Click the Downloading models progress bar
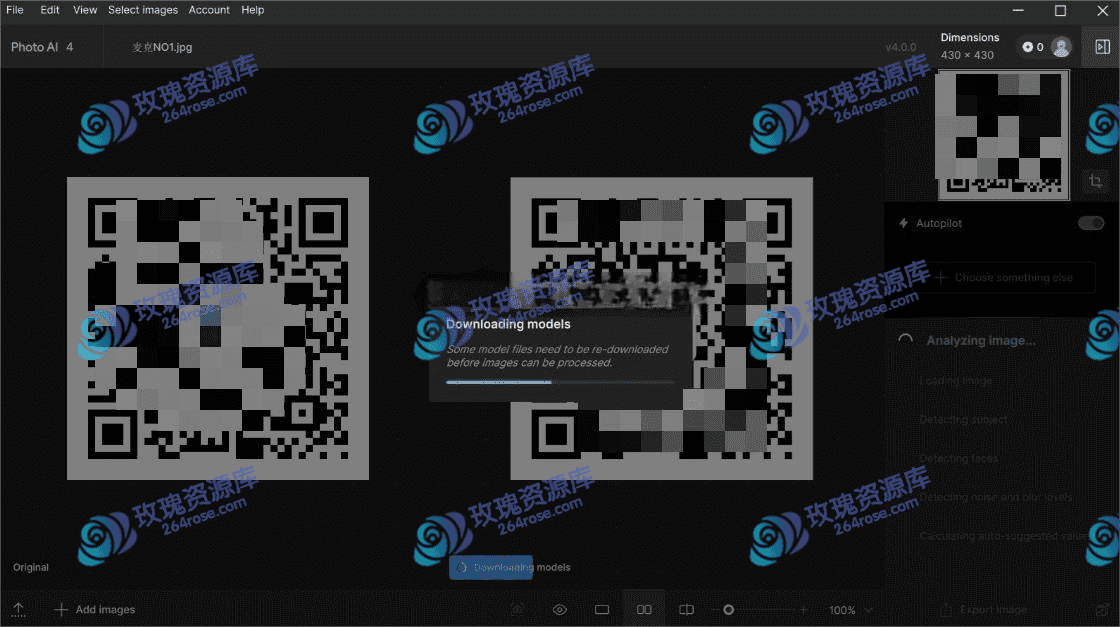 point(560,383)
